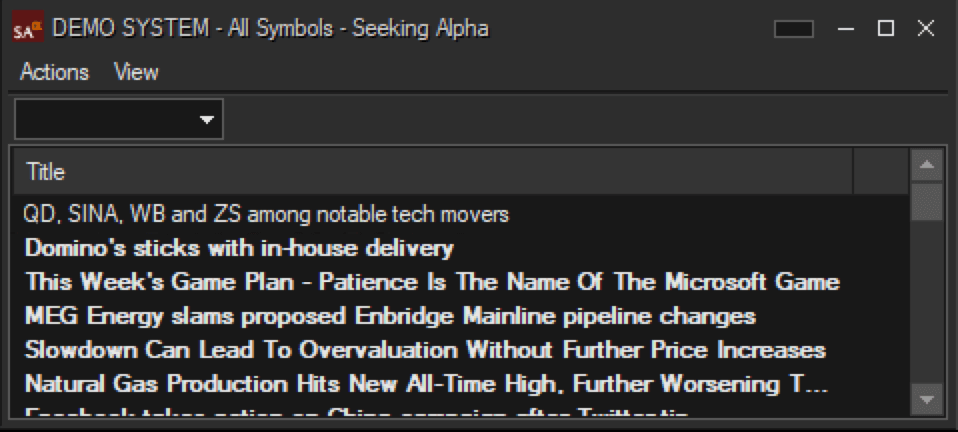Open the View menu

(136, 72)
